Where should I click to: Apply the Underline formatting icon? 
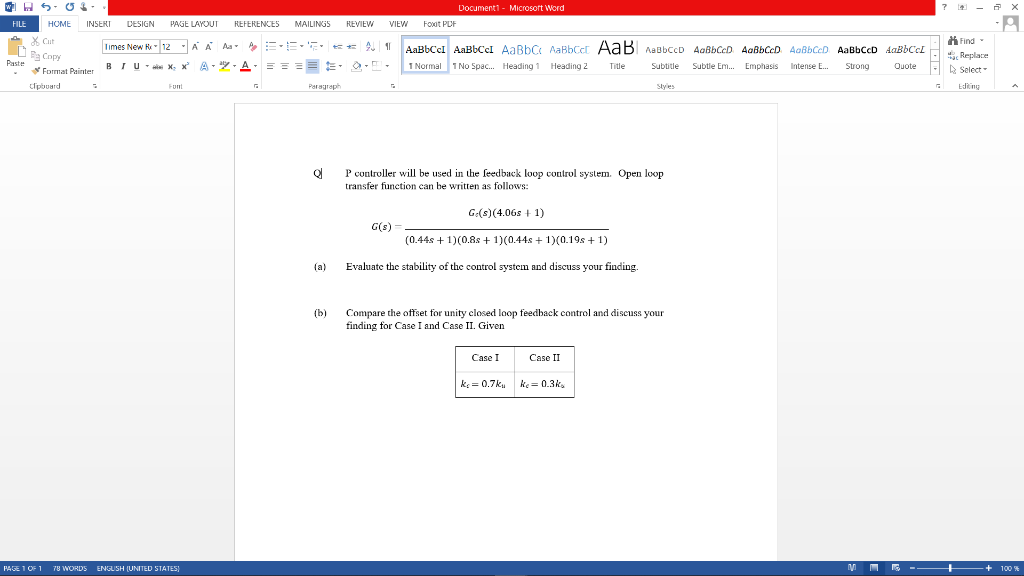[135, 66]
